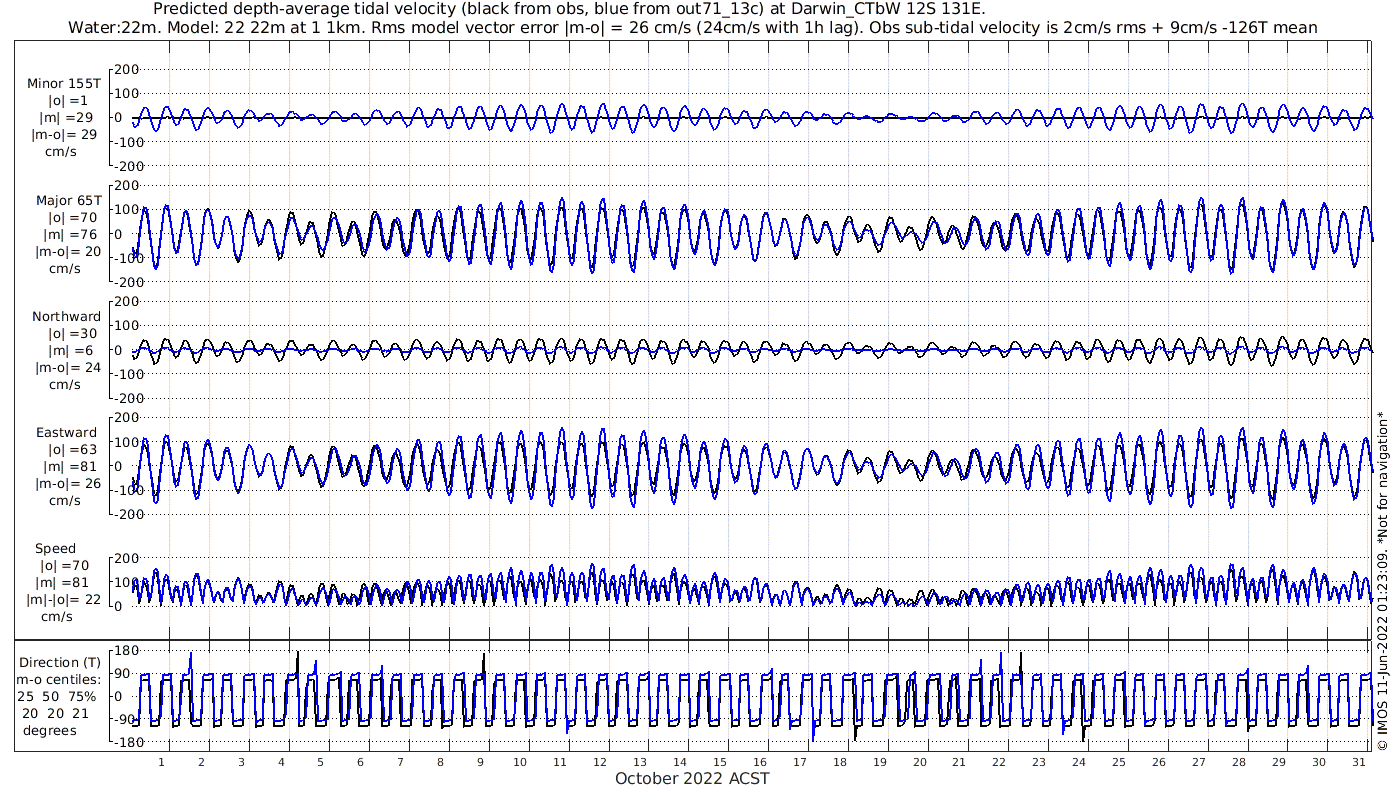This screenshot has height=800, width=1400.
Task: Click the 'degrees' unit label in Direction panel
Action: (x=50, y=731)
